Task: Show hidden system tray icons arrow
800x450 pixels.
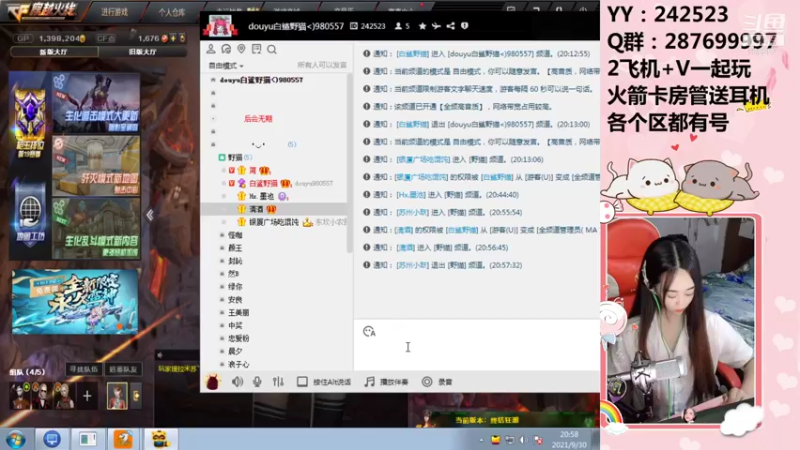Action: click(x=481, y=440)
